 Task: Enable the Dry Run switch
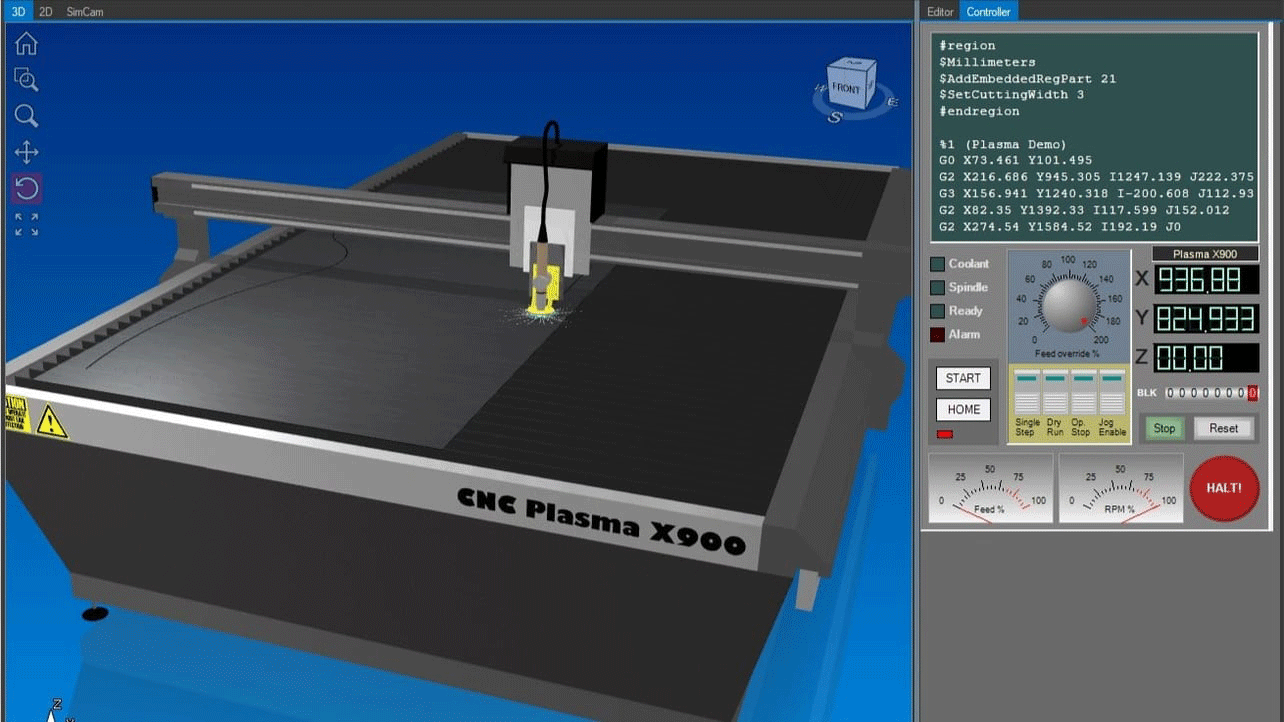tap(1053, 385)
